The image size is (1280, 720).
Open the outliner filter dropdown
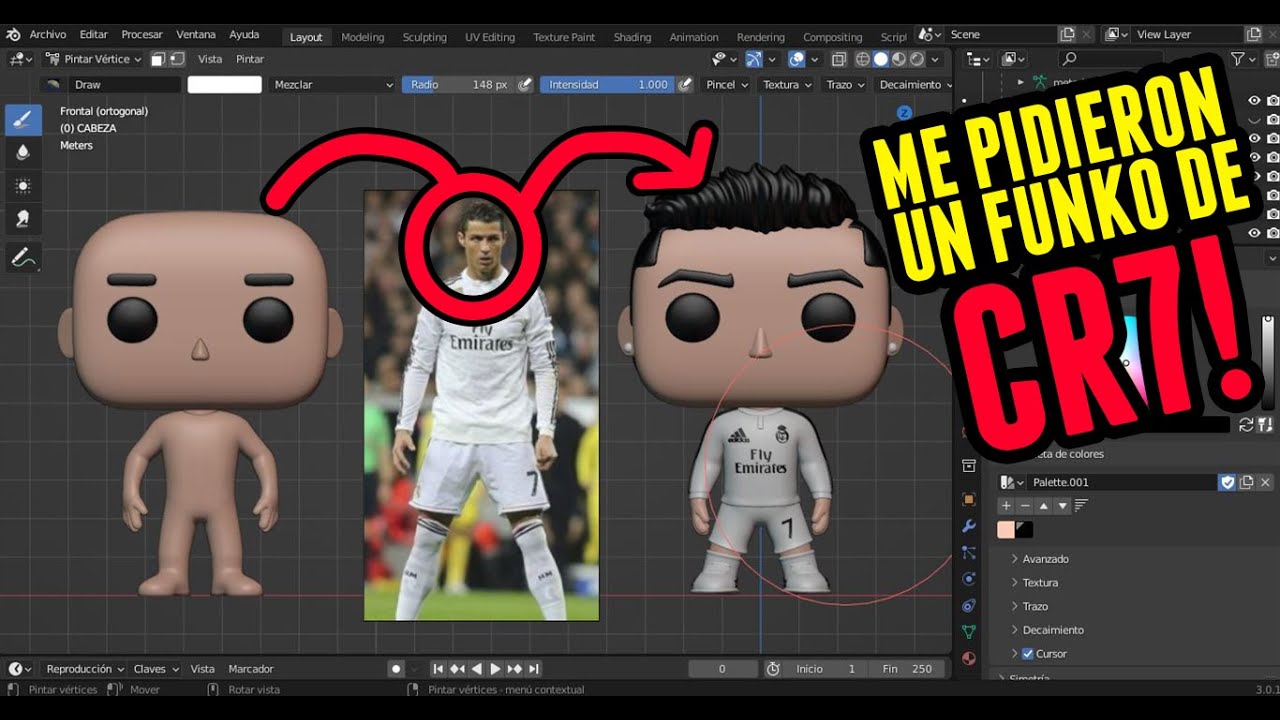tap(1243, 59)
